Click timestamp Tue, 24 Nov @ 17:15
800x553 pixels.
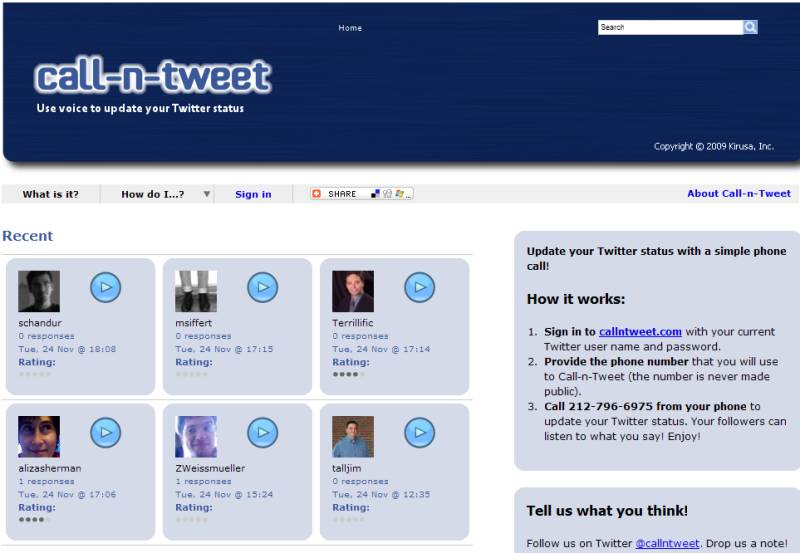224,349
